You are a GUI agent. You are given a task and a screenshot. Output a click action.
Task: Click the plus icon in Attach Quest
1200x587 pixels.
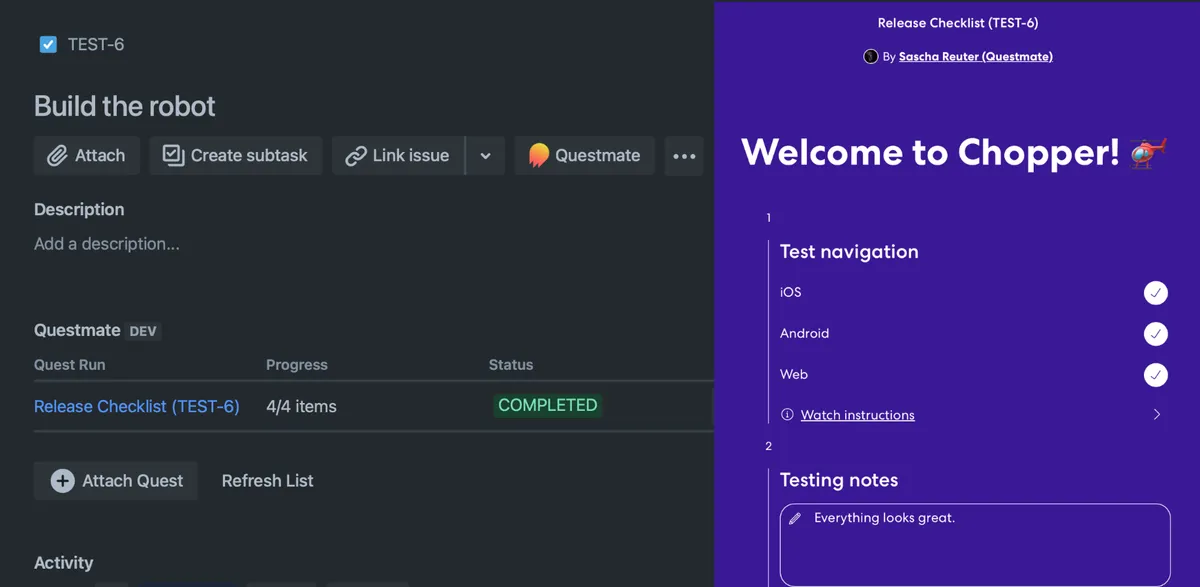(x=62, y=481)
